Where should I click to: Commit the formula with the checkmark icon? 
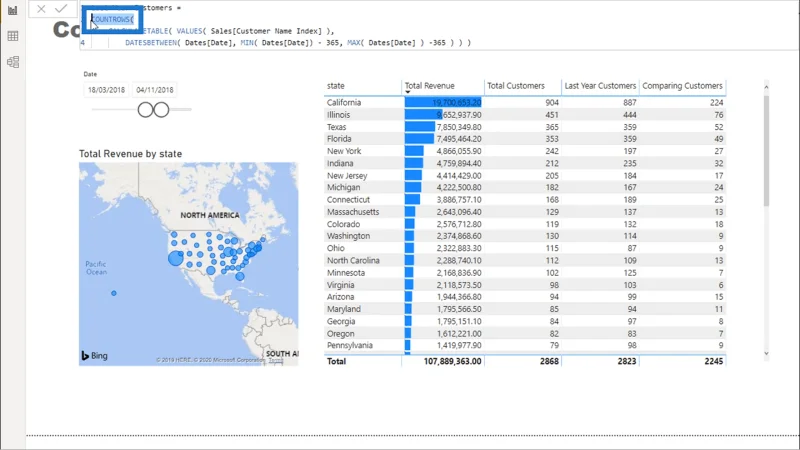[x=61, y=9]
